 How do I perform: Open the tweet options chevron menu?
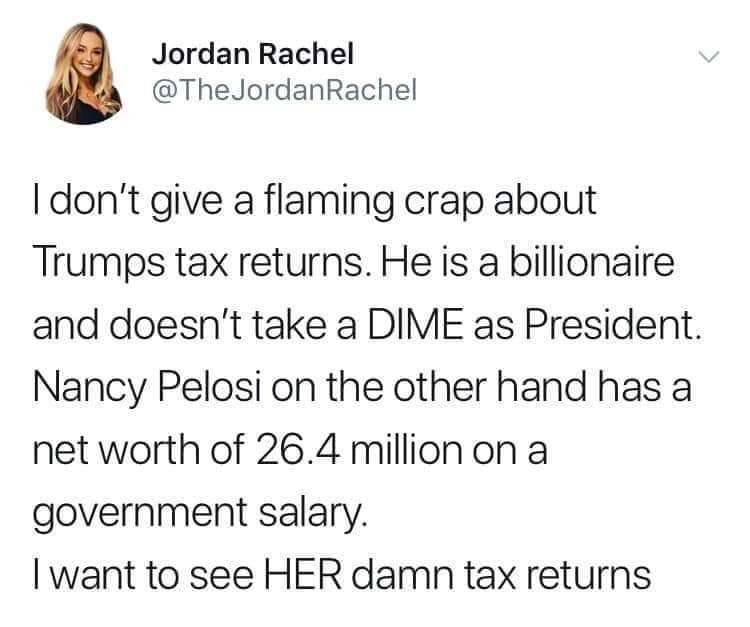(x=708, y=57)
